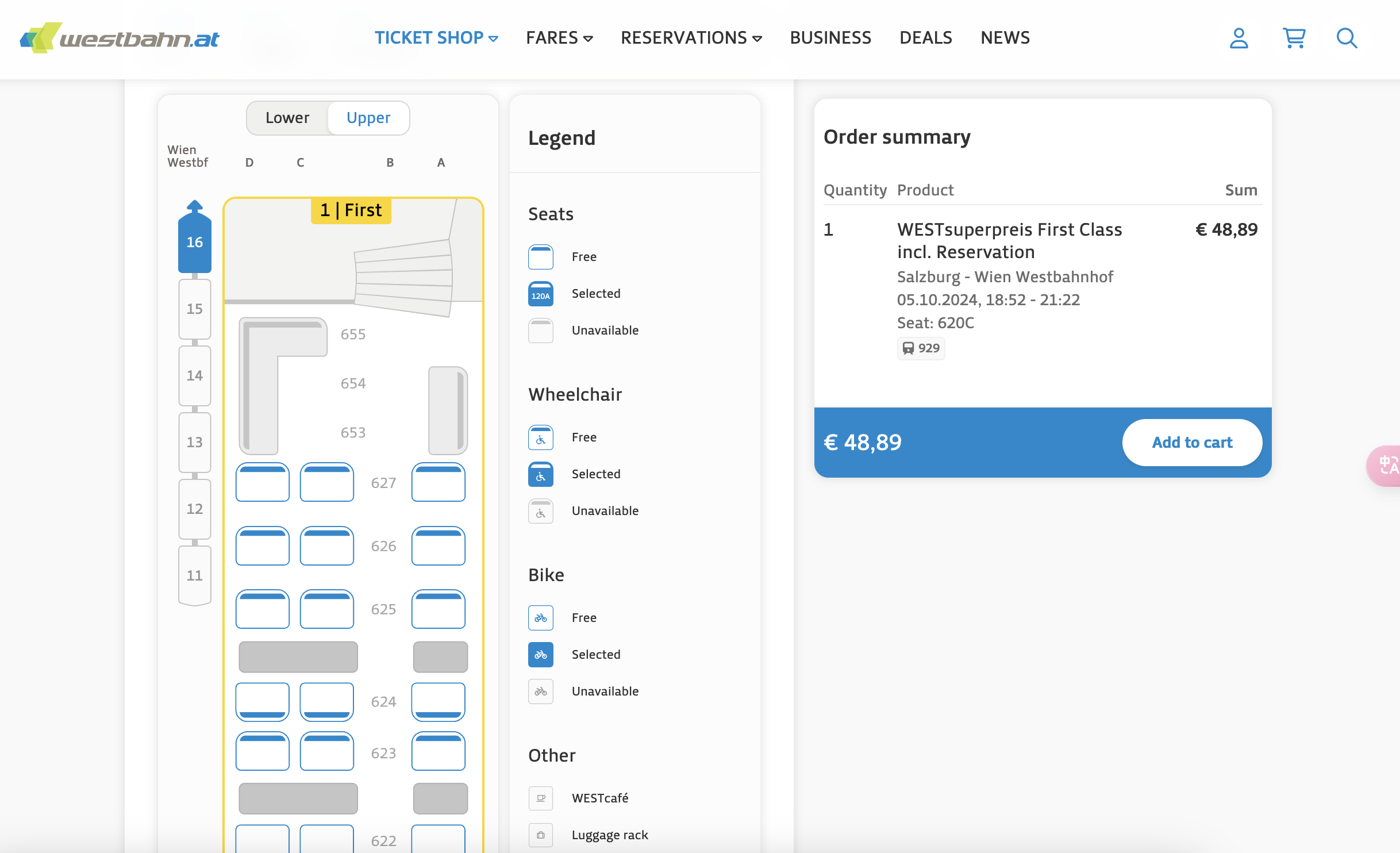Select seat C in row 623
The image size is (1400, 853).
[x=327, y=751]
